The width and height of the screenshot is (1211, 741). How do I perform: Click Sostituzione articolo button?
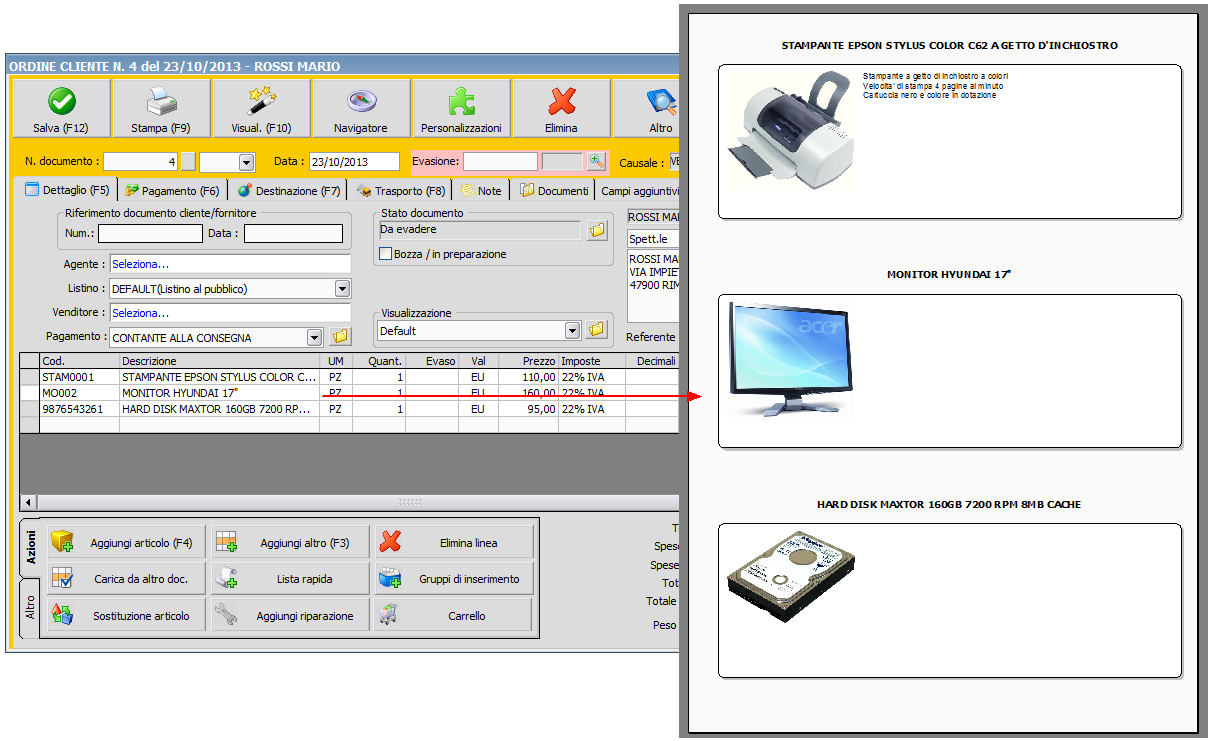pos(127,615)
